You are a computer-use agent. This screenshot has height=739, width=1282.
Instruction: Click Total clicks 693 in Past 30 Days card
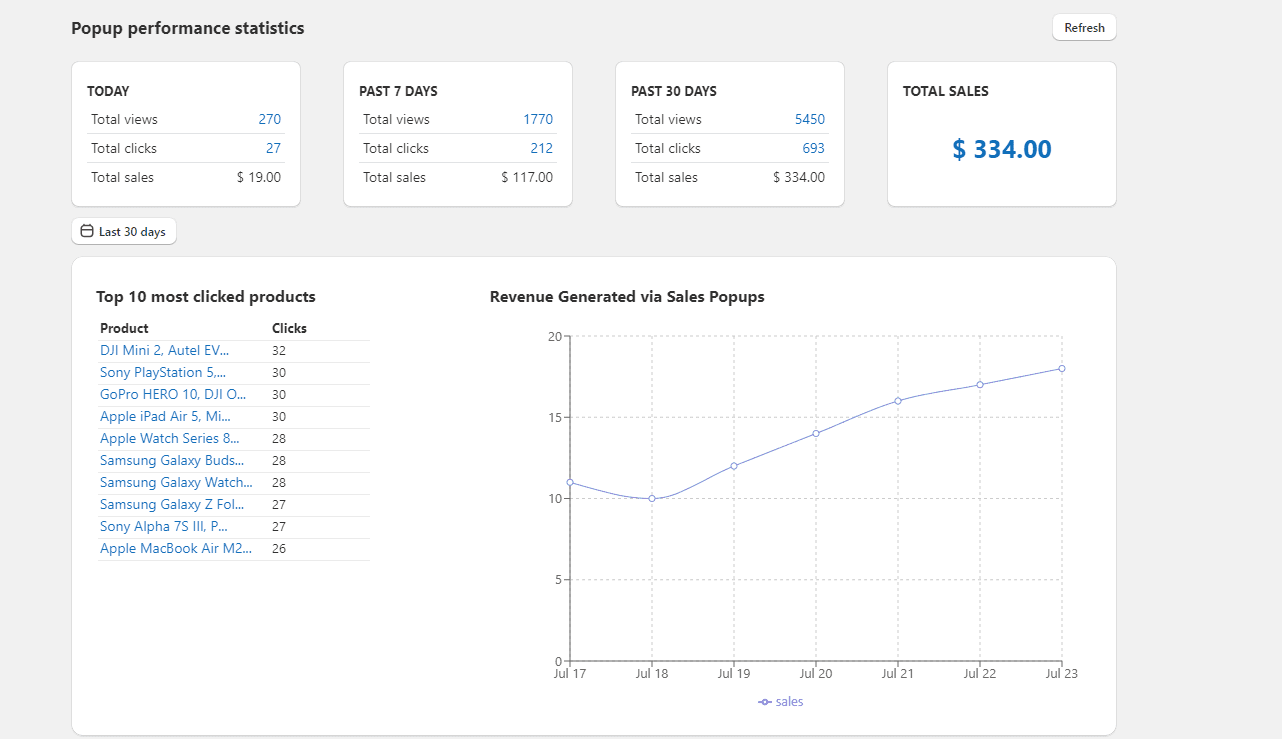tap(813, 148)
